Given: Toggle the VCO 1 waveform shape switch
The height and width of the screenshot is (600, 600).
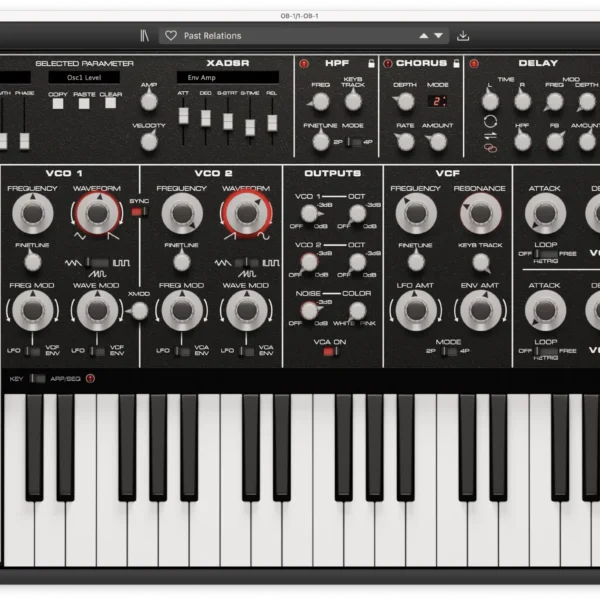Looking at the screenshot, I should (97, 262).
